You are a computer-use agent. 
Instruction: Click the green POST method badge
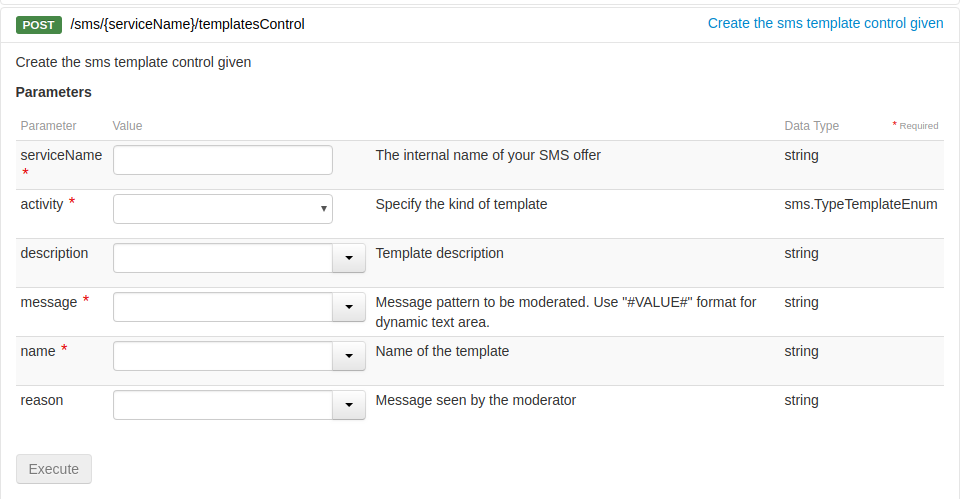(x=39, y=24)
